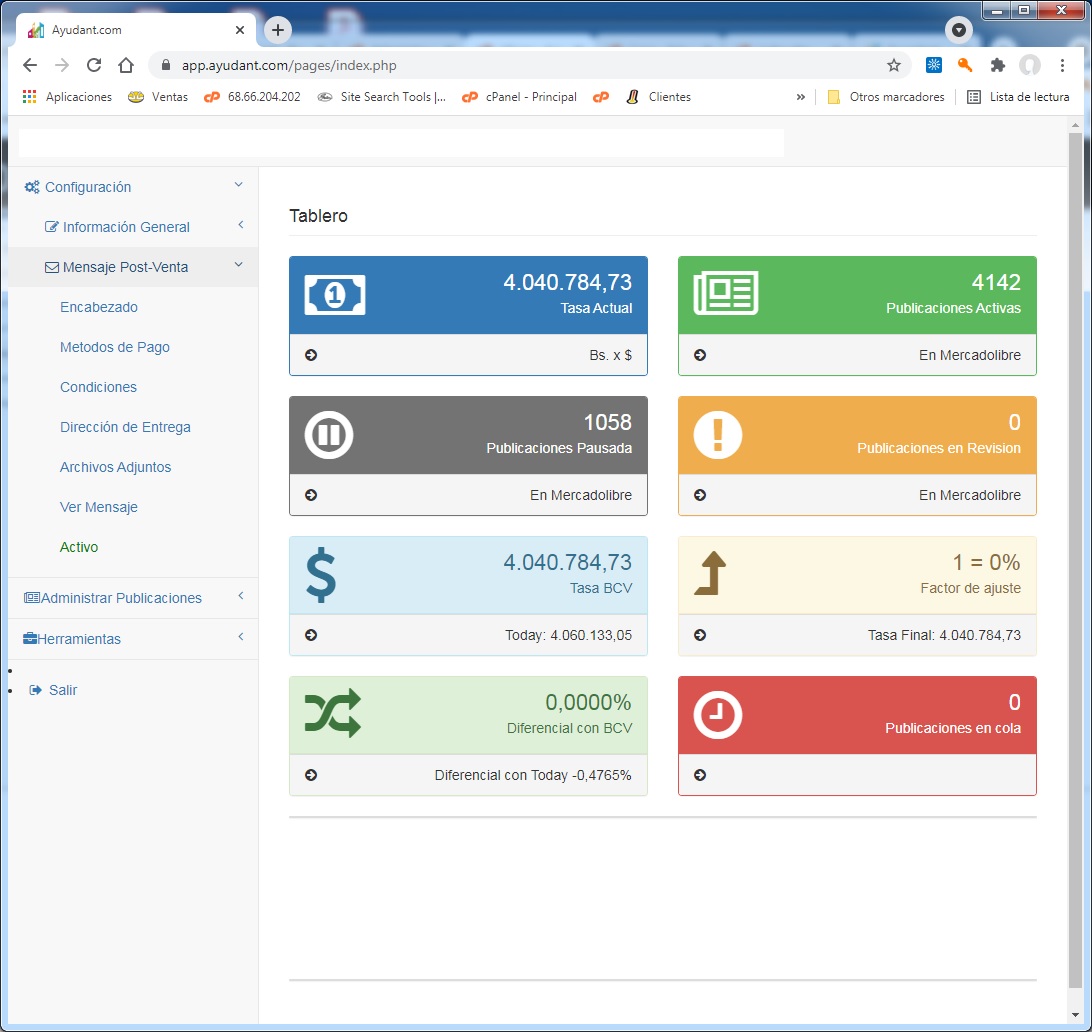The image size is (1092, 1032).
Task: Click the pause icon in the gray card
Action: 329,435
